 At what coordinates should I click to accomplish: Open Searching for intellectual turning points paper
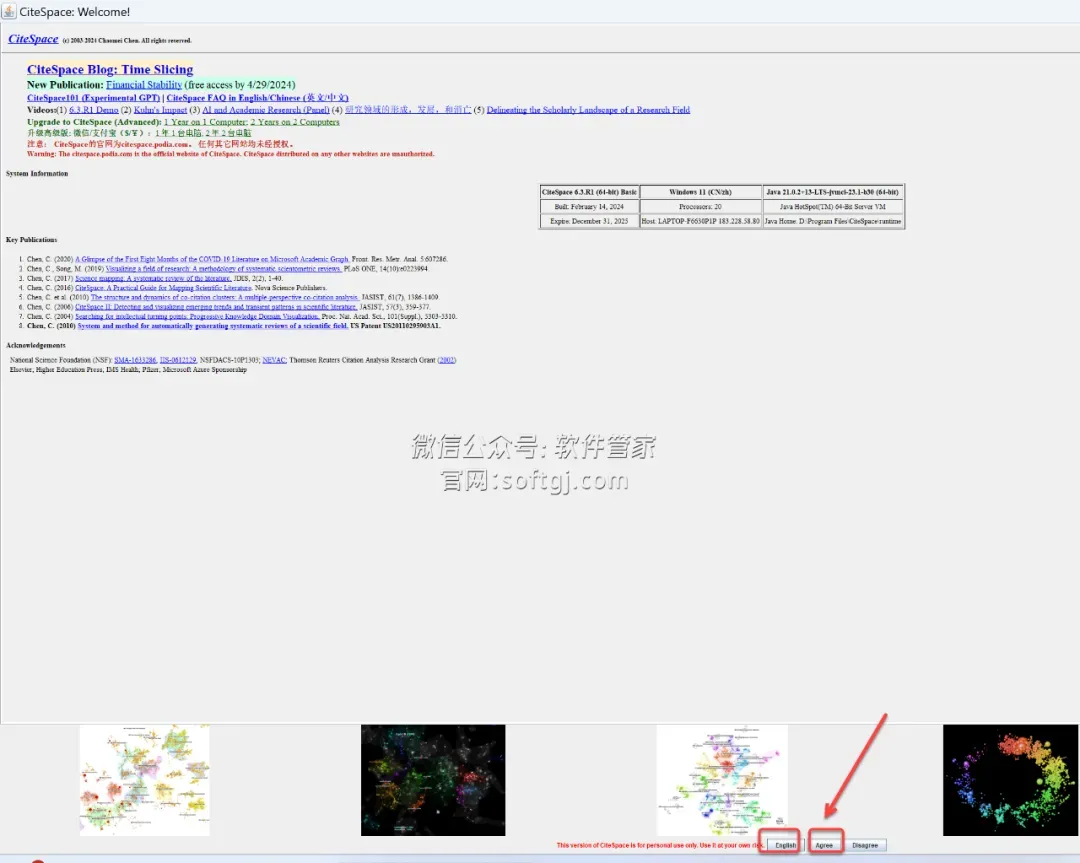(x=198, y=317)
